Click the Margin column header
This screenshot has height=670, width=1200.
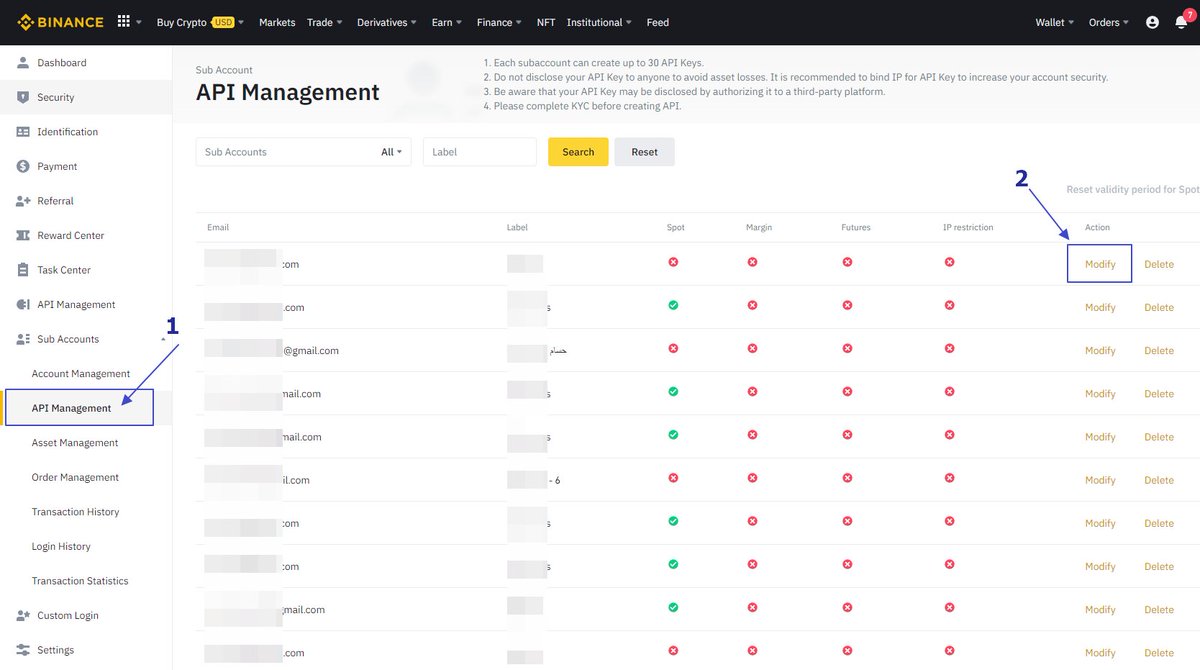(x=759, y=227)
